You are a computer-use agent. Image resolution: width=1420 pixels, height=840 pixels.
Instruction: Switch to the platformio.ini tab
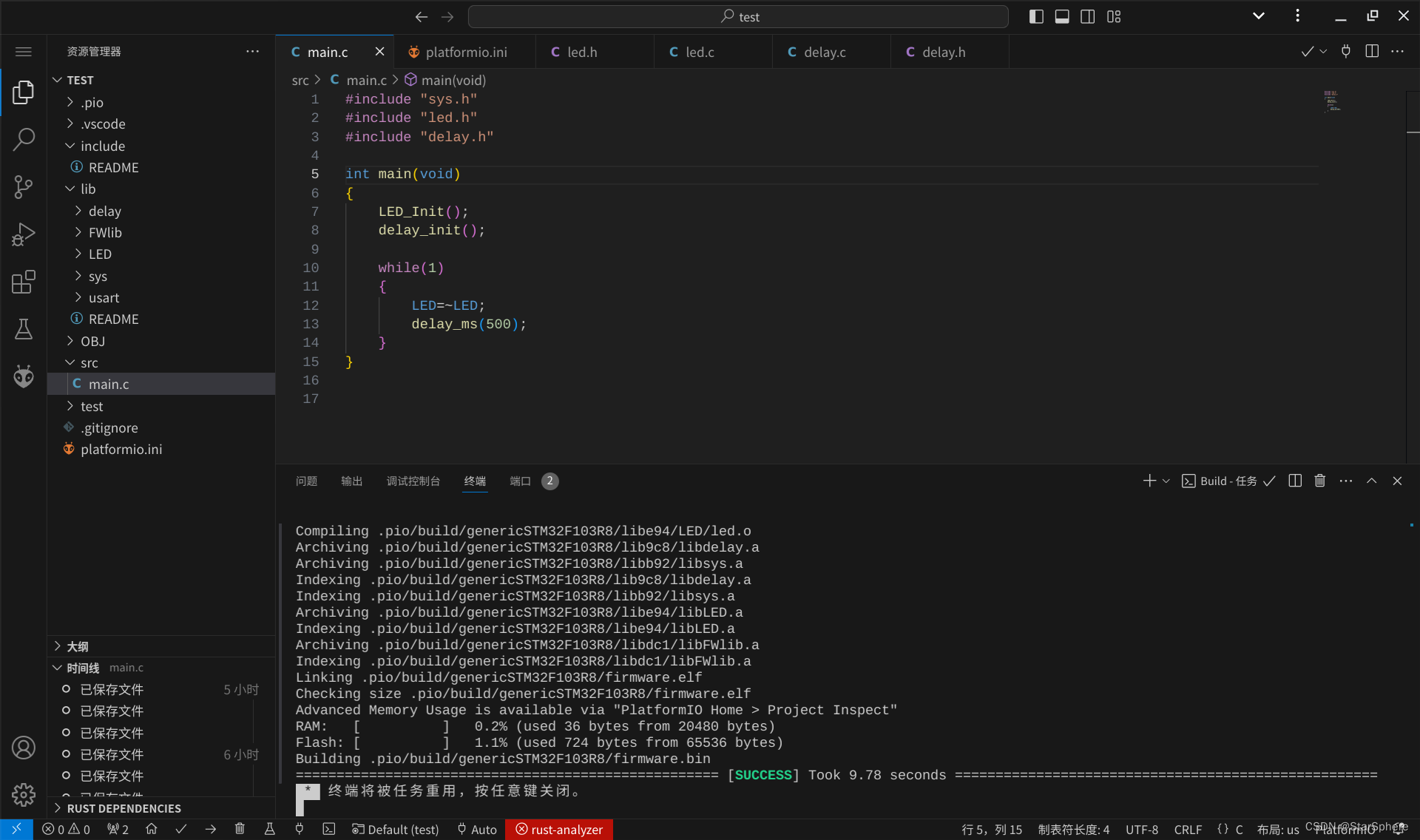(465, 52)
